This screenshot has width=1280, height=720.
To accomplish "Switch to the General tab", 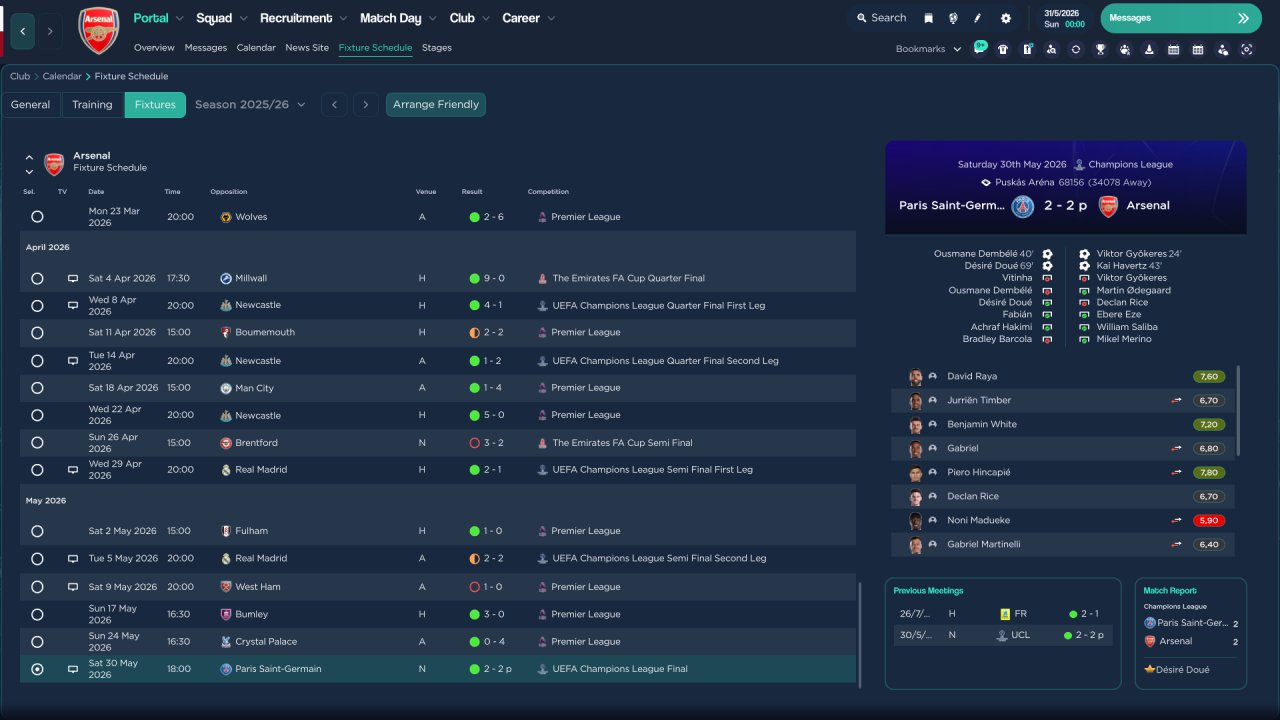I will point(31,105).
